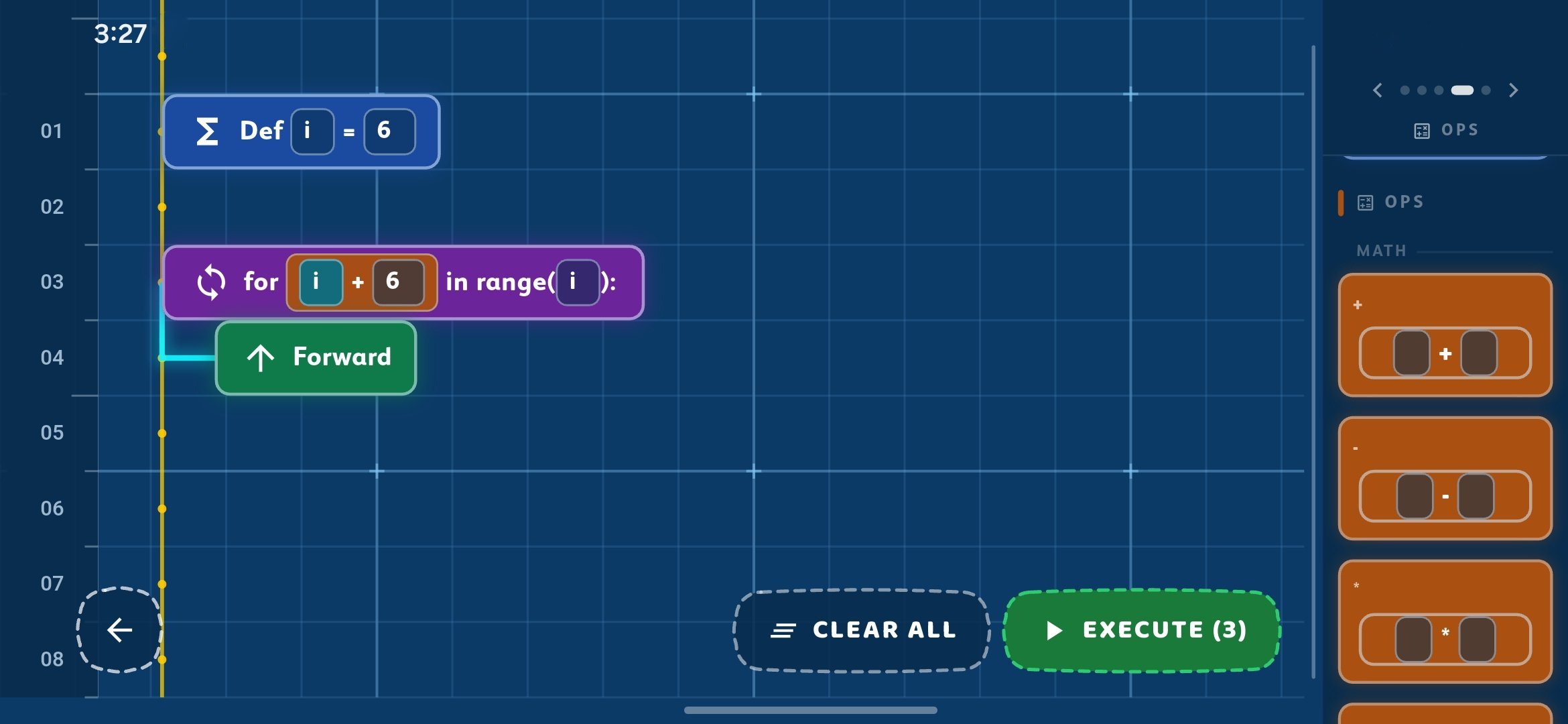The width and height of the screenshot is (1568, 724).
Task: Click the yellow timeline dot on line 06
Action: [x=162, y=509]
